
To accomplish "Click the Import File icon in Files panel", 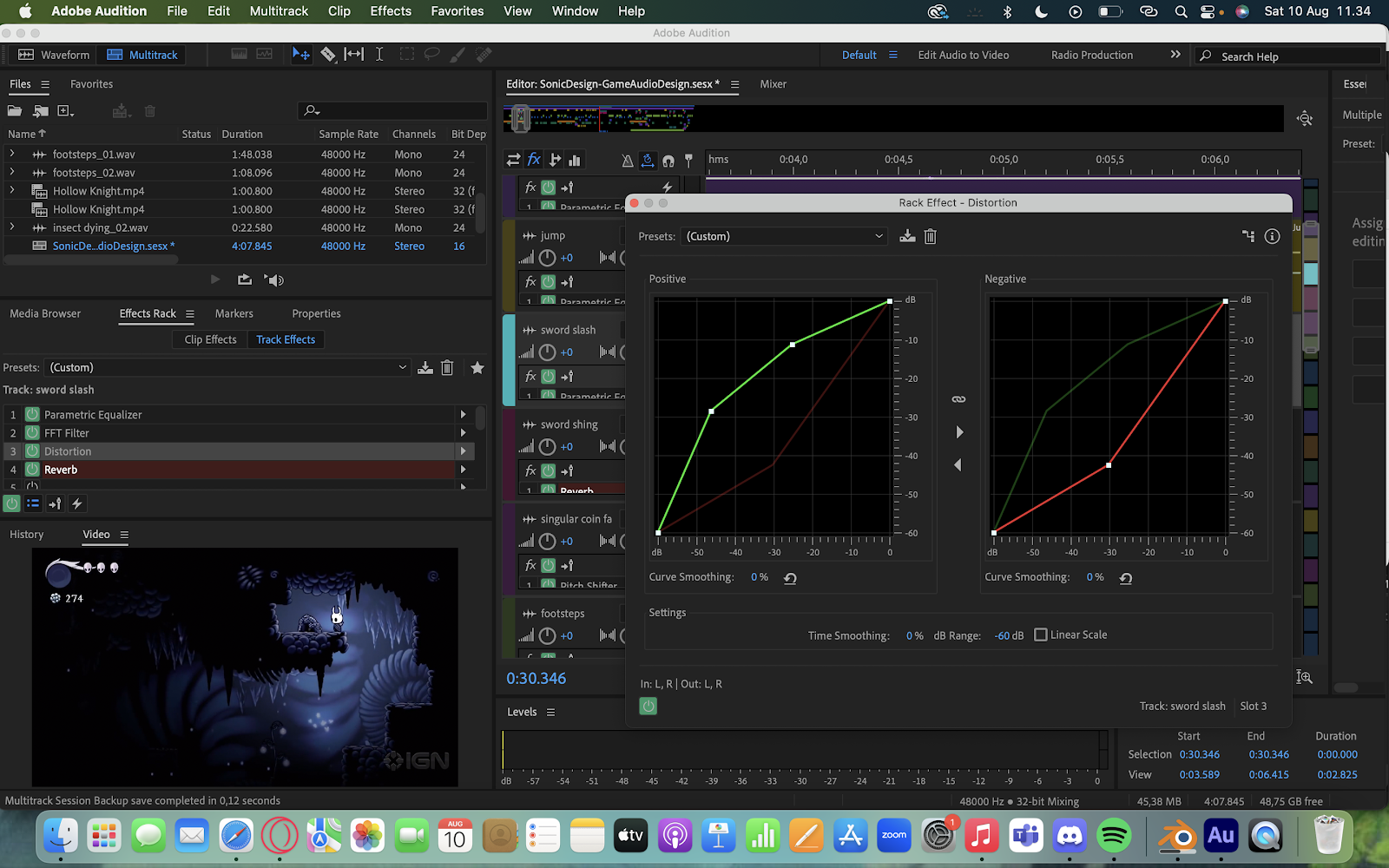I will click(x=41, y=110).
